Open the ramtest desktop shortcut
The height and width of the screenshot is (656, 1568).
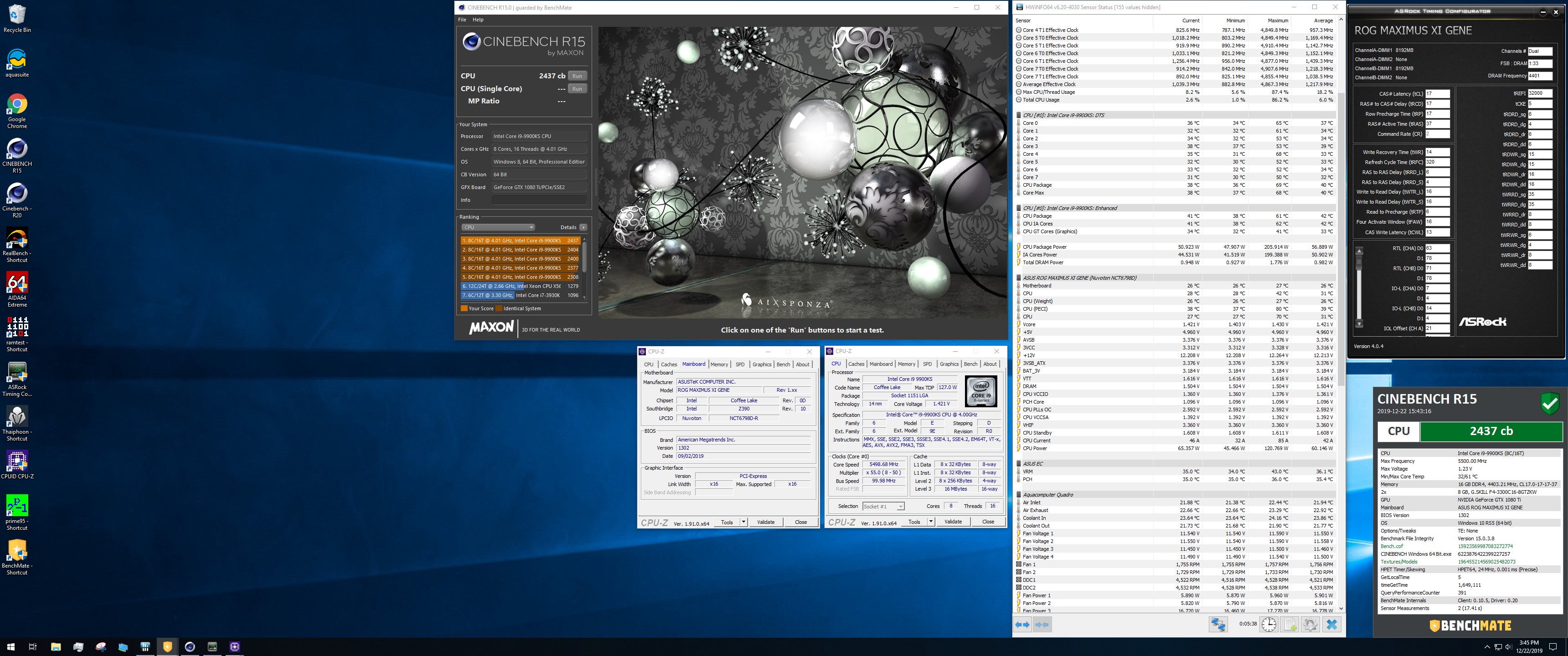click(x=17, y=334)
